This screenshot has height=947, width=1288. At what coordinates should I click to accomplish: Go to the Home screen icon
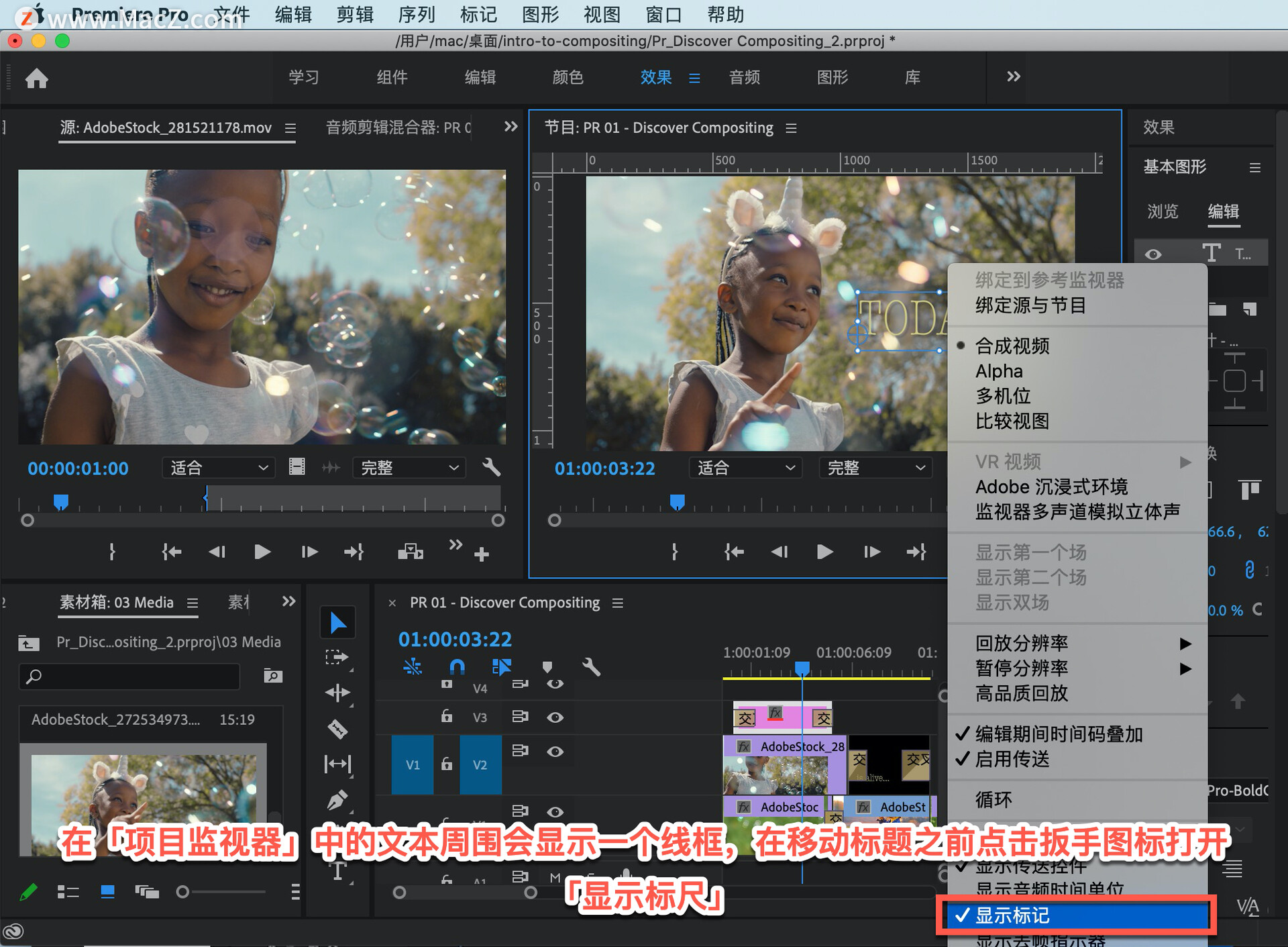tap(37, 79)
